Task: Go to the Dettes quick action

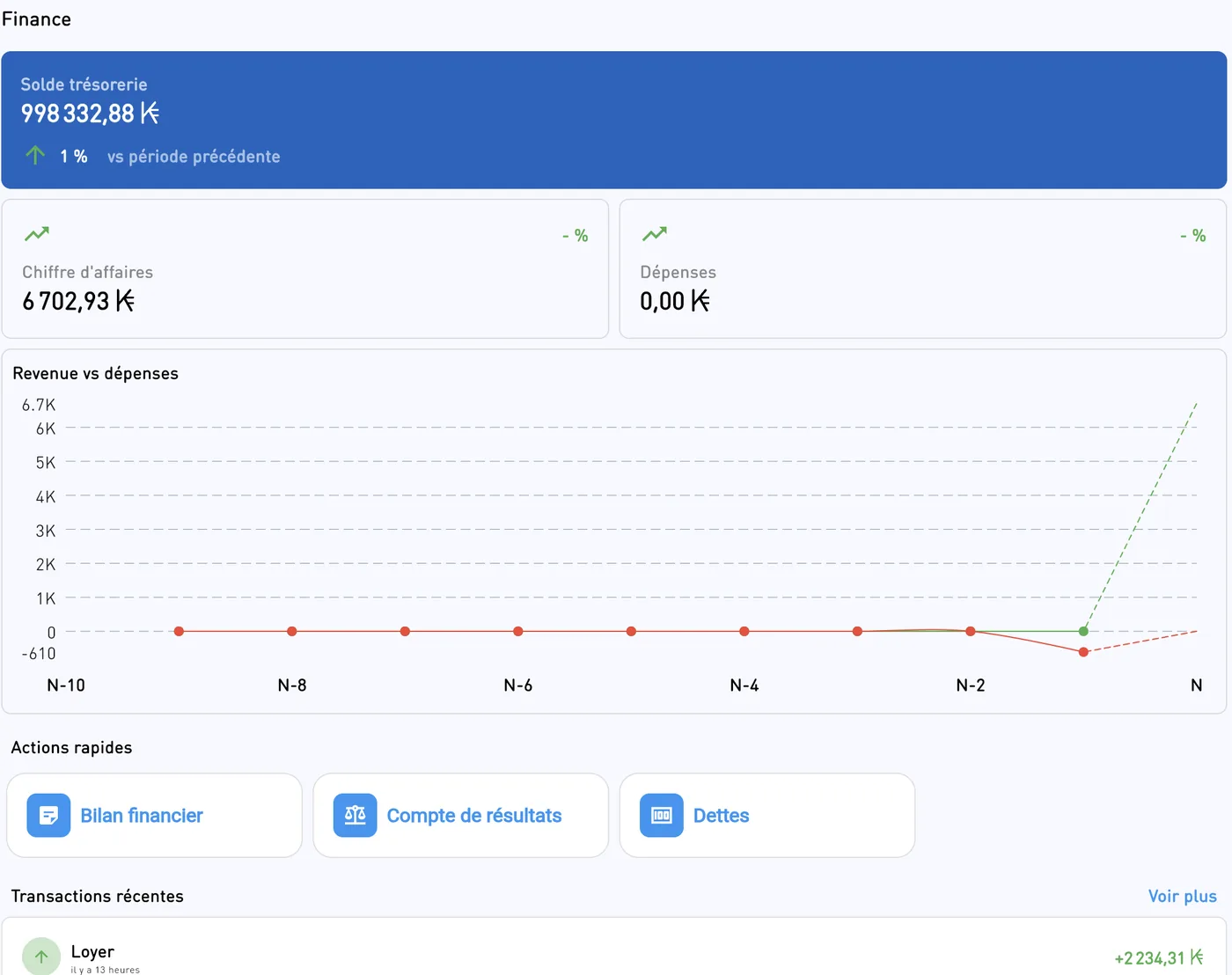Action: click(x=767, y=816)
